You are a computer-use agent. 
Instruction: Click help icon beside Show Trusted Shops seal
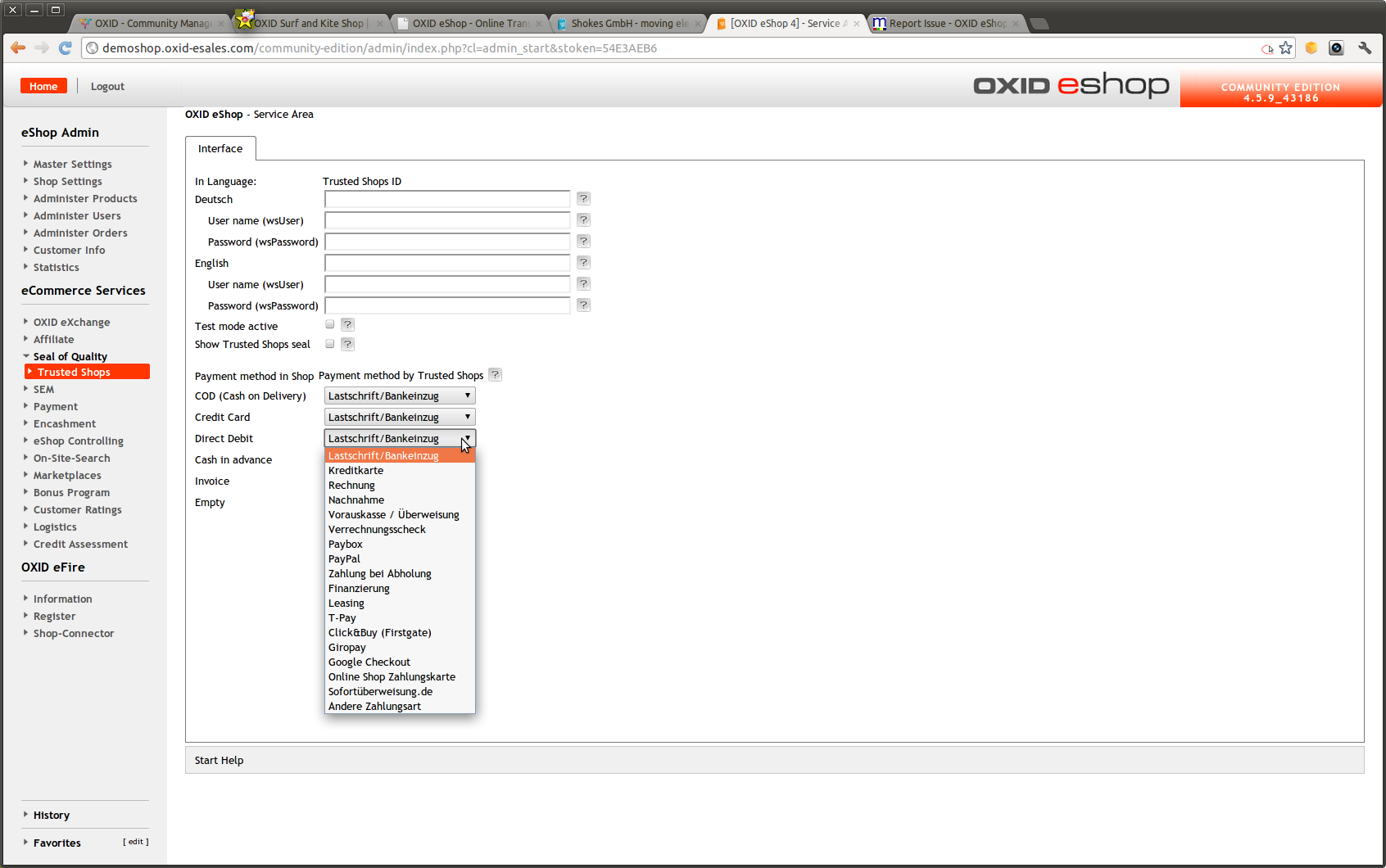pyautogui.click(x=348, y=344)
